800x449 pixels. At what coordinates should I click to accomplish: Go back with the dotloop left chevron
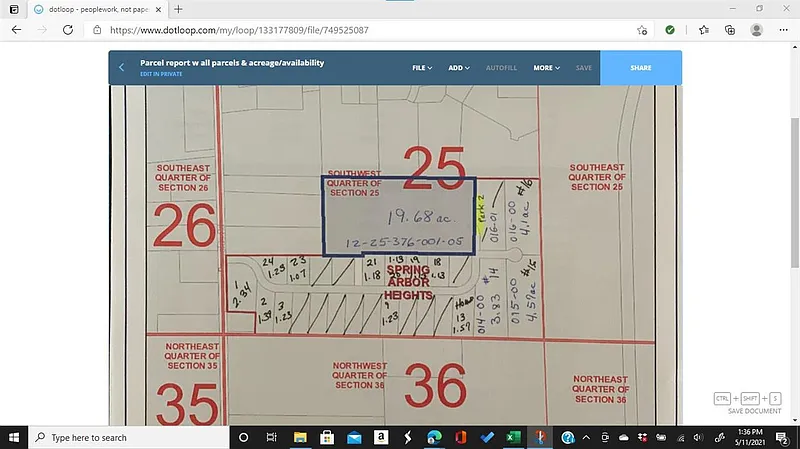(121, 67)
